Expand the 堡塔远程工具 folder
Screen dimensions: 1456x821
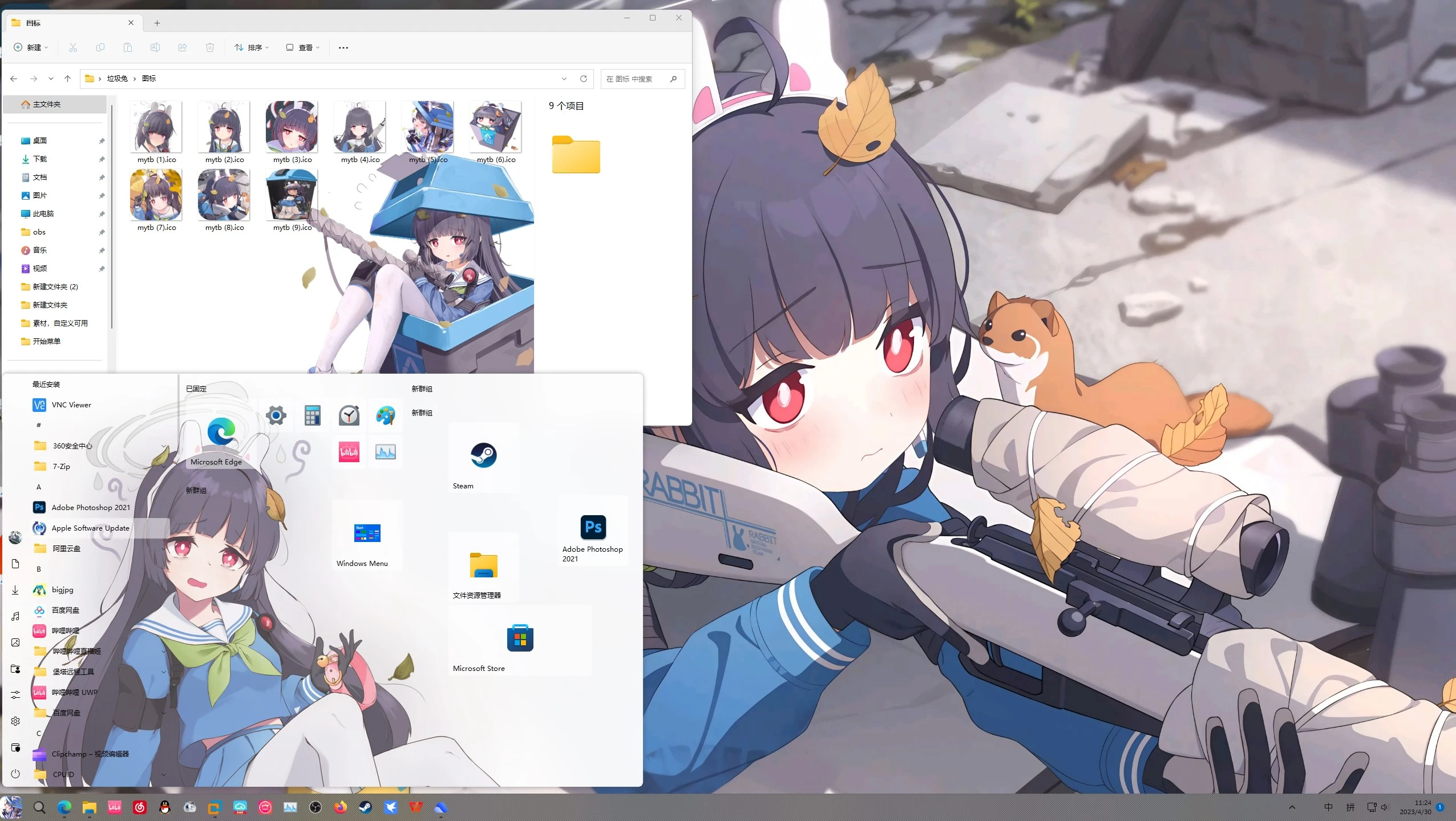click(x=100, y=672)
